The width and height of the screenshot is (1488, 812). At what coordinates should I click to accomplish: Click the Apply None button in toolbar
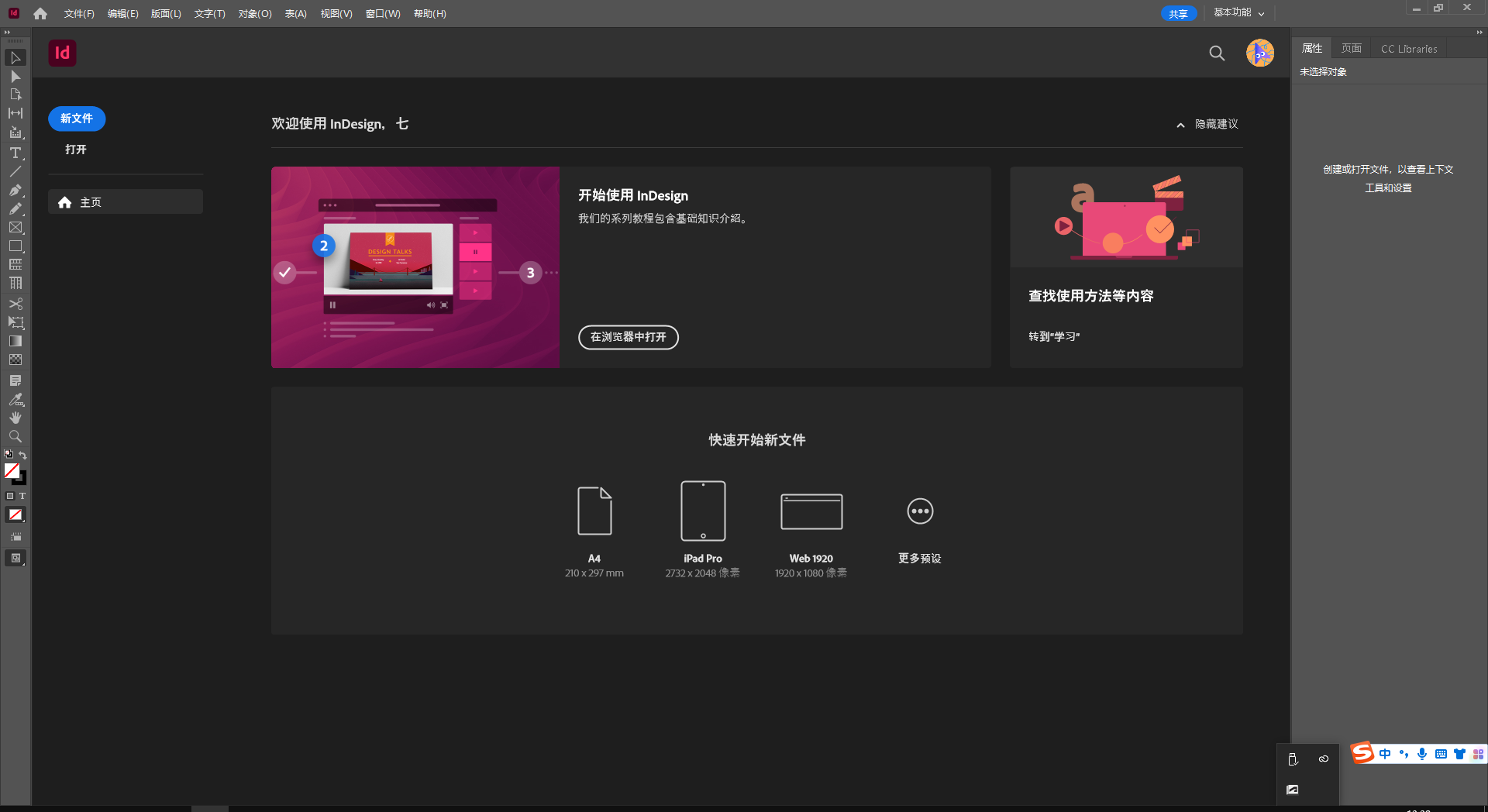click(15, 514)
